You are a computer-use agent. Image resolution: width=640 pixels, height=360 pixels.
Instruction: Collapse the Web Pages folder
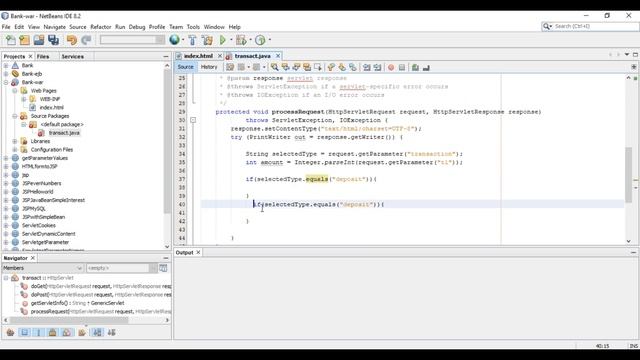click(x=15, y=91)
